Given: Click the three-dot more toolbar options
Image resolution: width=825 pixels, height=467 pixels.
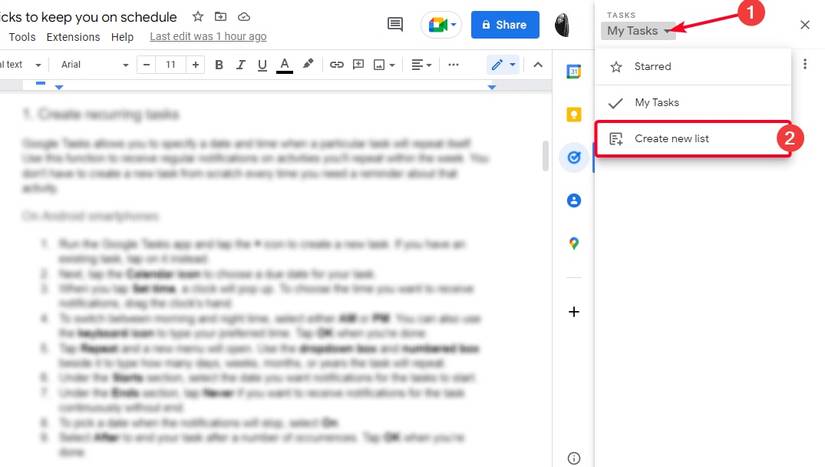Looking at the screenshot, I should (453, 65).
